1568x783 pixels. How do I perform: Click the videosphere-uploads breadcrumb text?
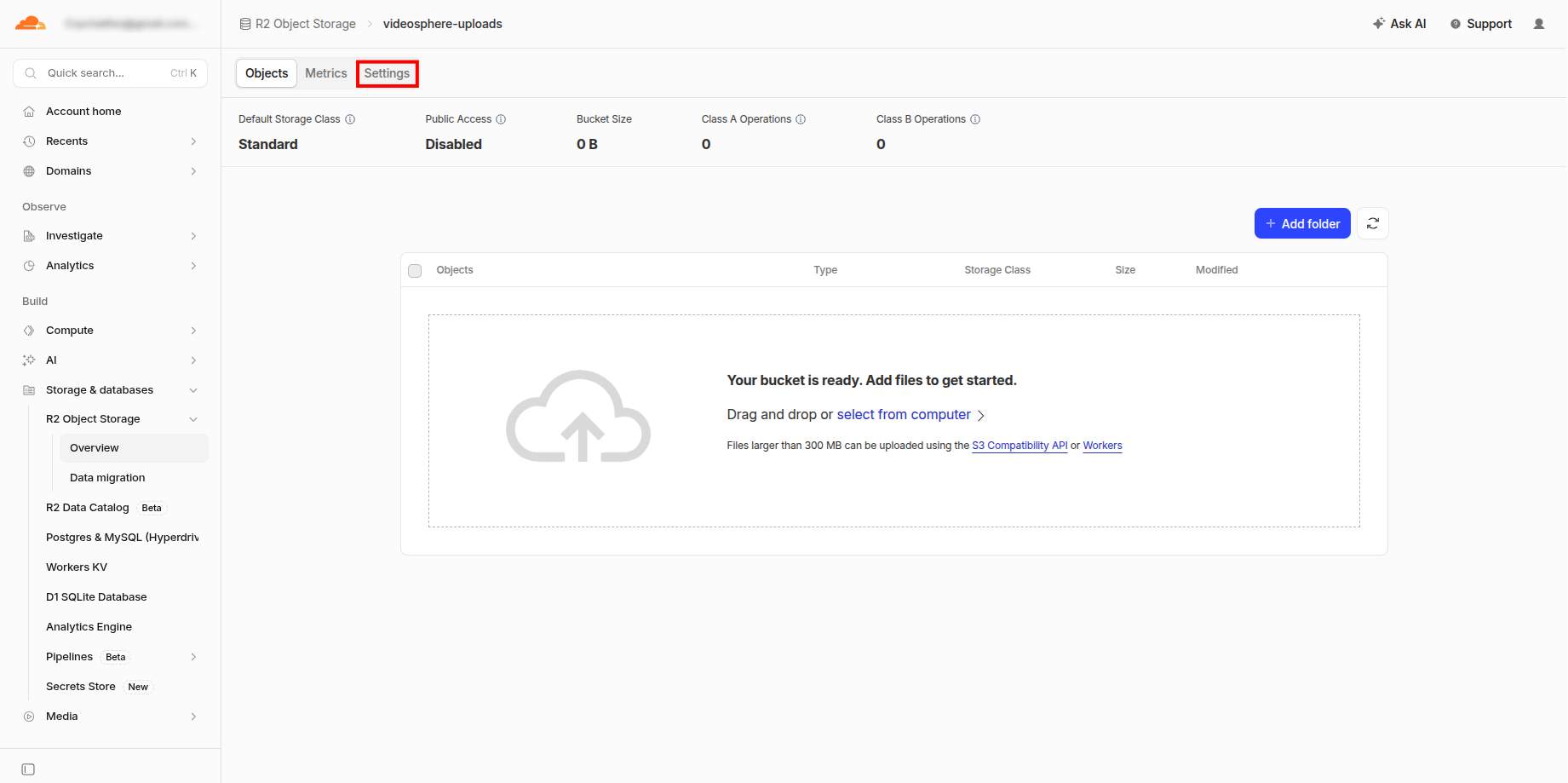coord(443,24)
